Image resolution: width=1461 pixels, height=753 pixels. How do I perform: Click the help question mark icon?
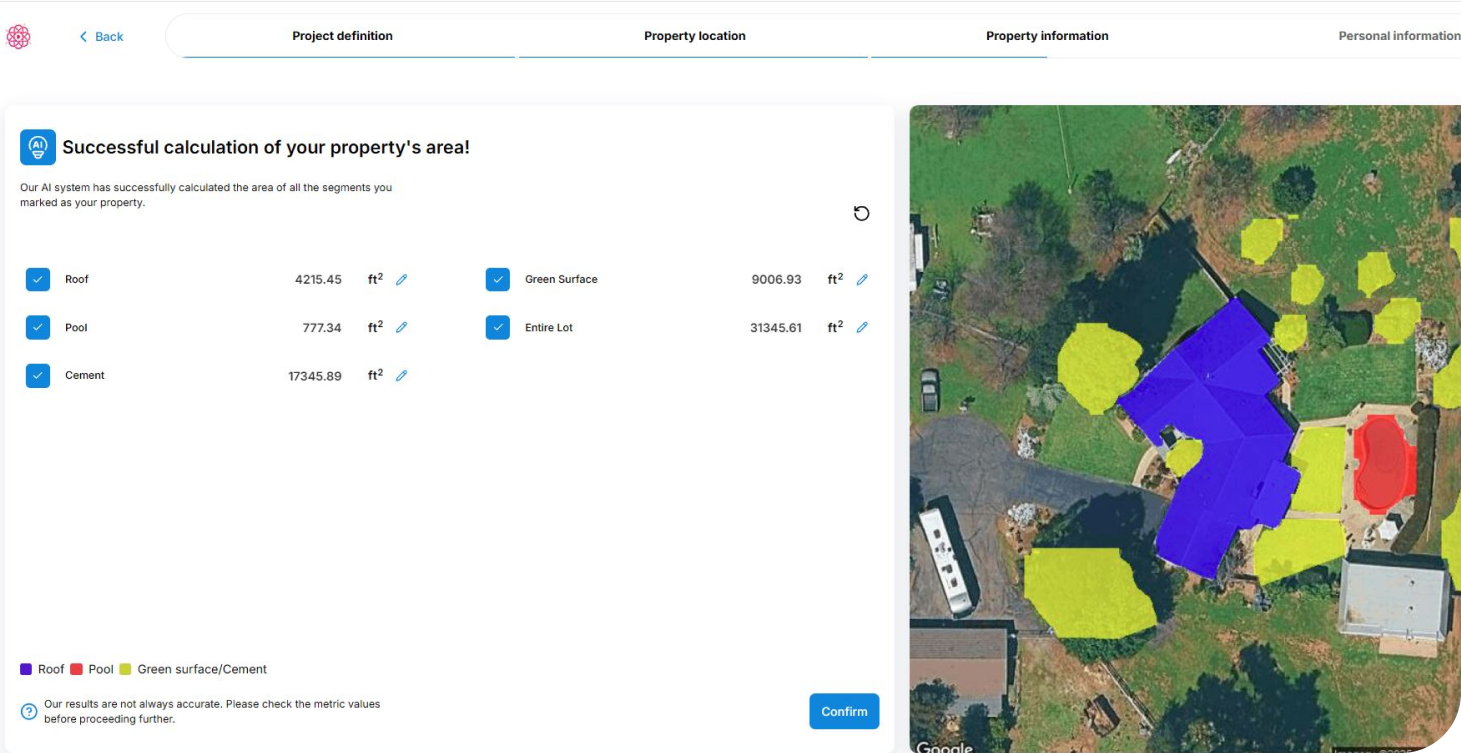tap(29, 712)
